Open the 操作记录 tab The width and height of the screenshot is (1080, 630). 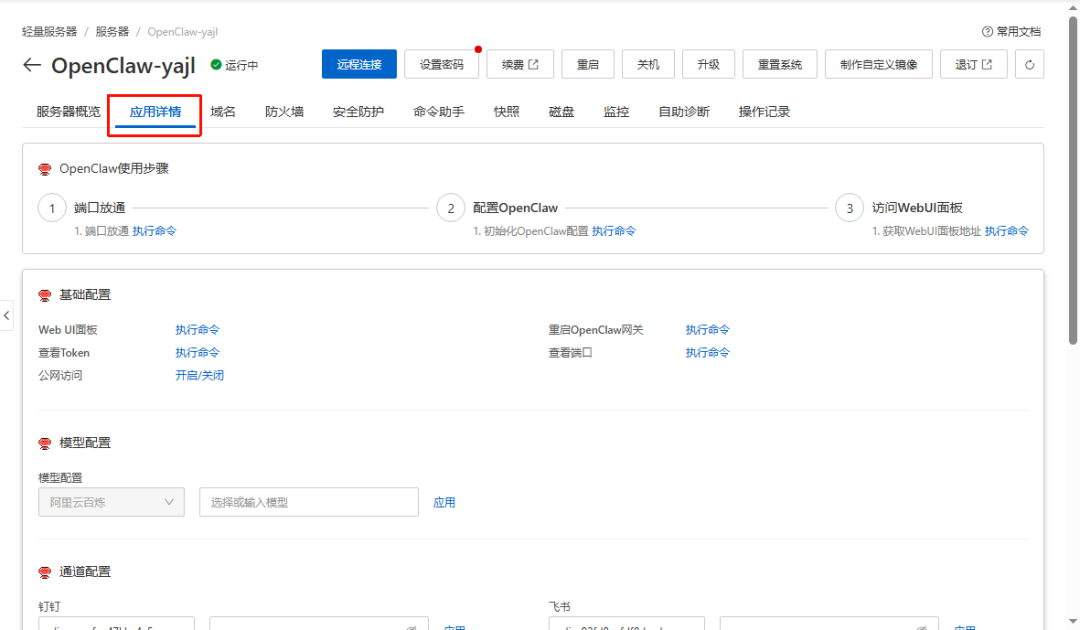pos(764,112)
